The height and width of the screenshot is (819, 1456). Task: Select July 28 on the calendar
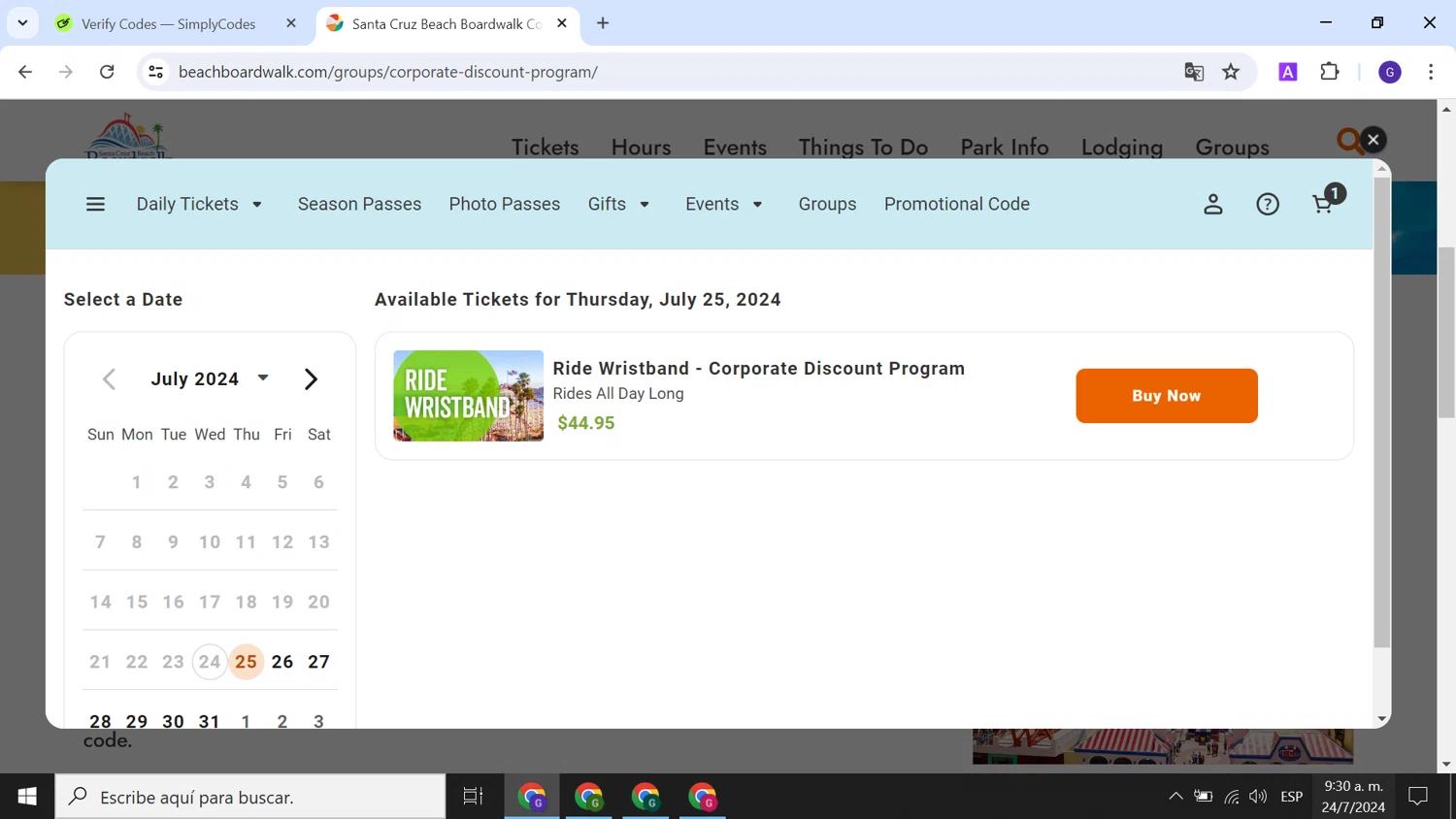100,721
